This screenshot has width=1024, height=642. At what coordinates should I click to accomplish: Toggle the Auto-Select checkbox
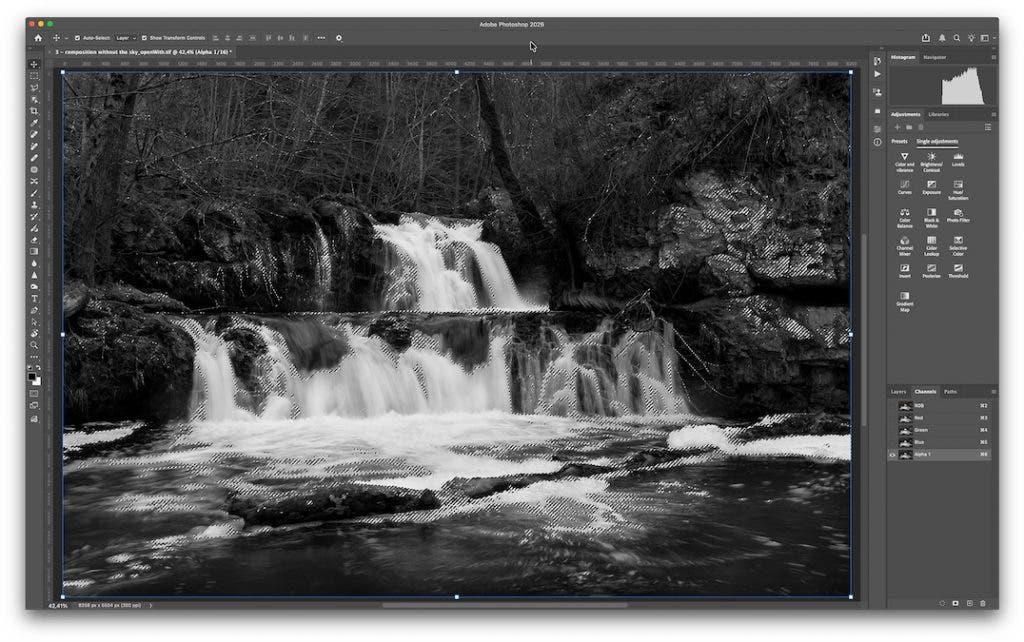(x=77, y=38)
